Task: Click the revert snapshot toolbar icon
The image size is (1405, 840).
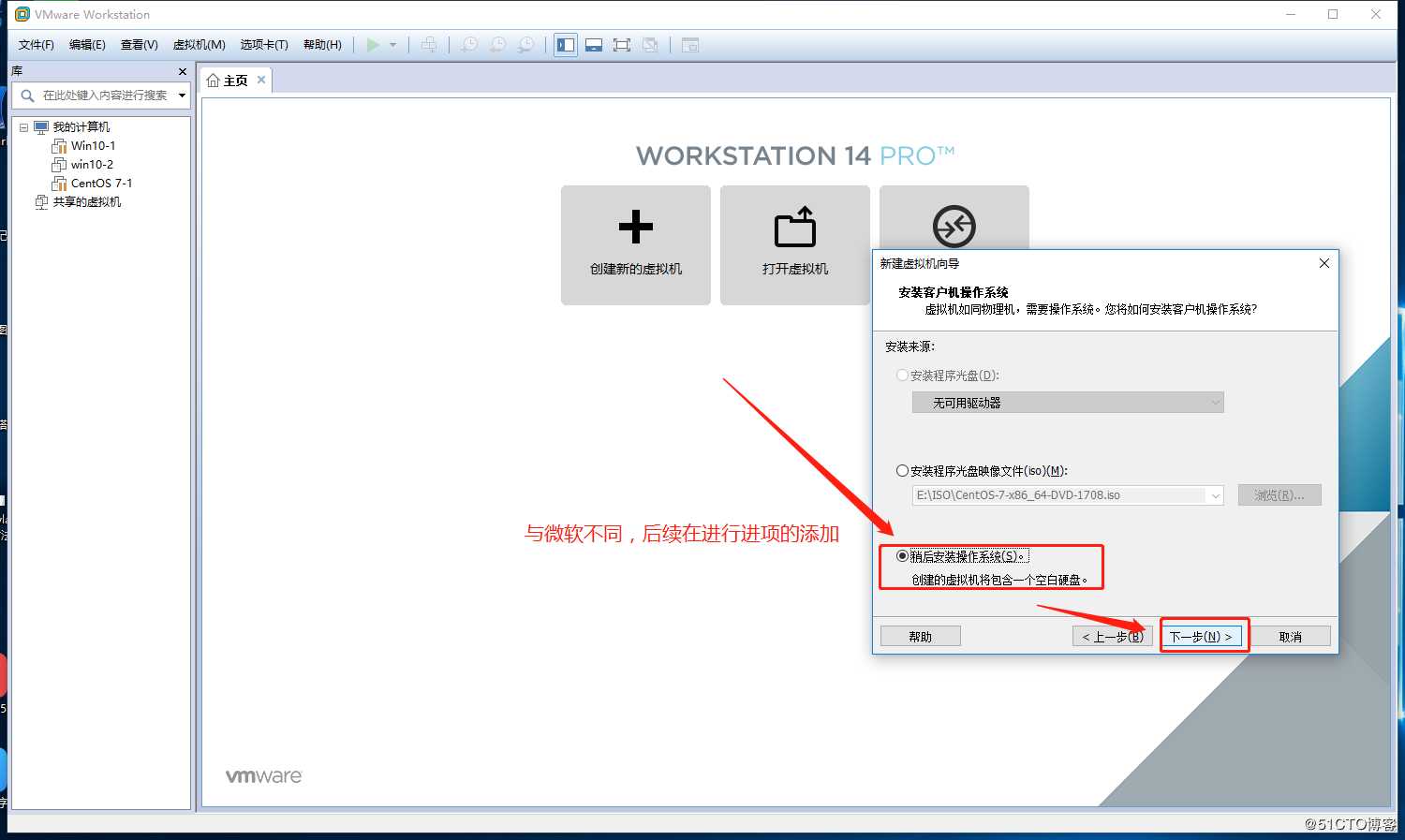Action: [498, 45]
